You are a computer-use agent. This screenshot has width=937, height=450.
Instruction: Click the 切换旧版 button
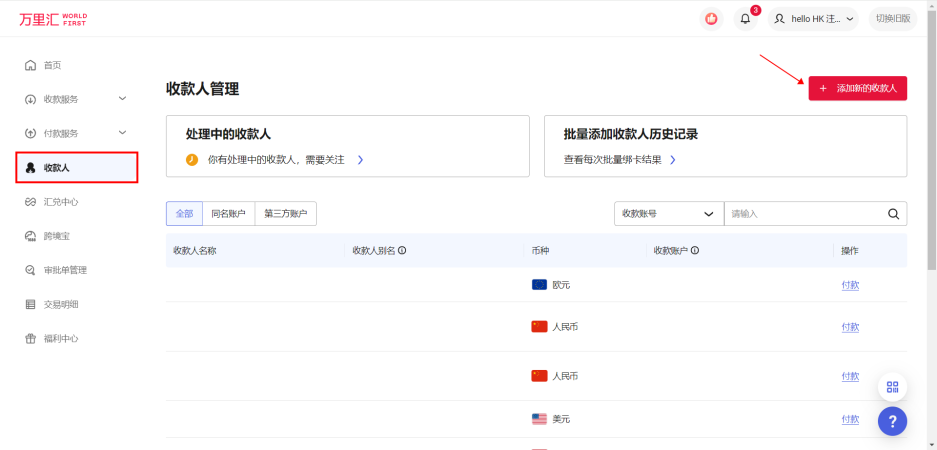point(892,19)
